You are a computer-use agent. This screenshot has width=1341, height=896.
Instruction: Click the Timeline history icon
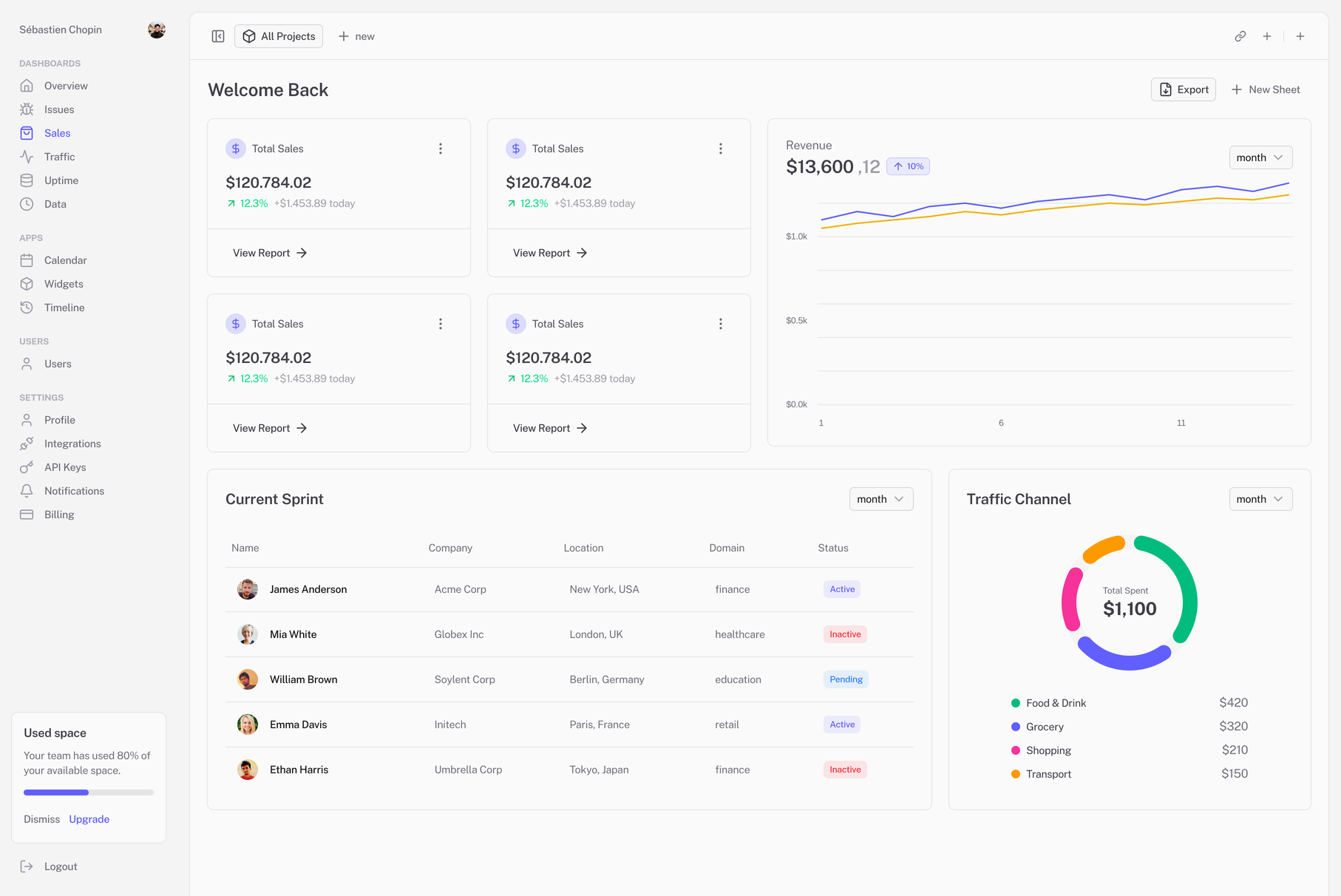(x=27, y=308)
